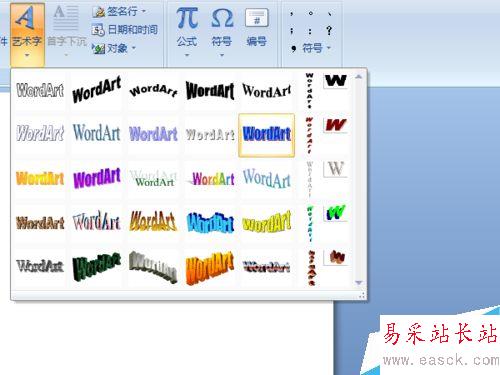Select the italic outlined WordArt style
The image size is (500, 375).
(x=40, y=134)
